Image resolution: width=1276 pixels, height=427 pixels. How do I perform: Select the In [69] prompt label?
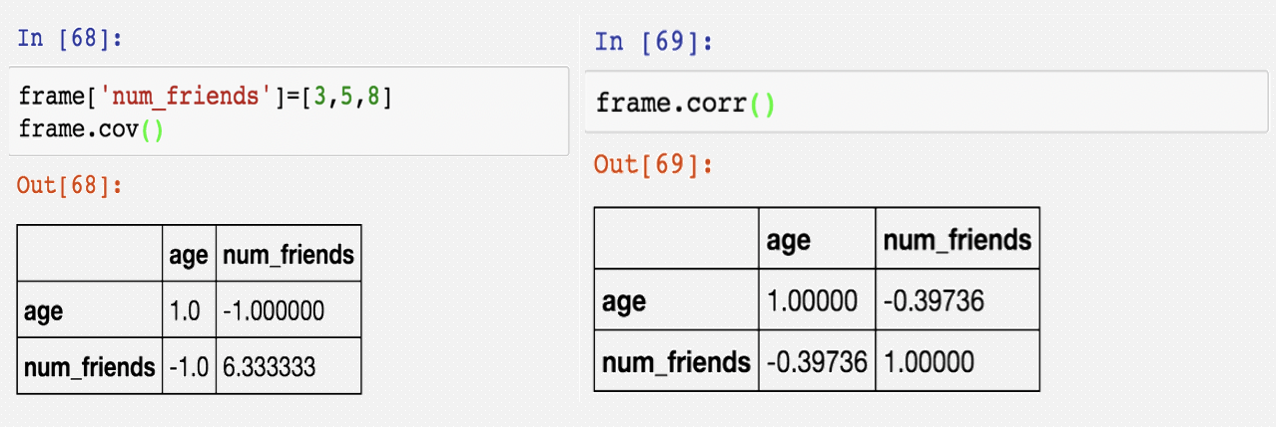[653, 42]
